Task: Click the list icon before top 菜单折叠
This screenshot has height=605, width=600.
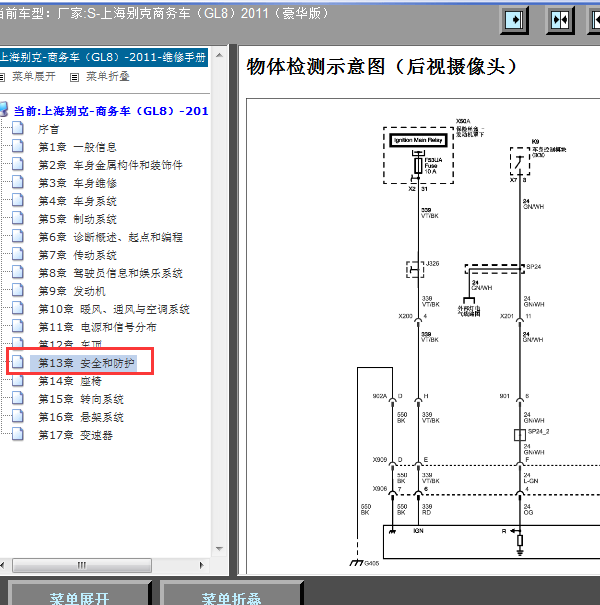Action: [x=74, y=78]
